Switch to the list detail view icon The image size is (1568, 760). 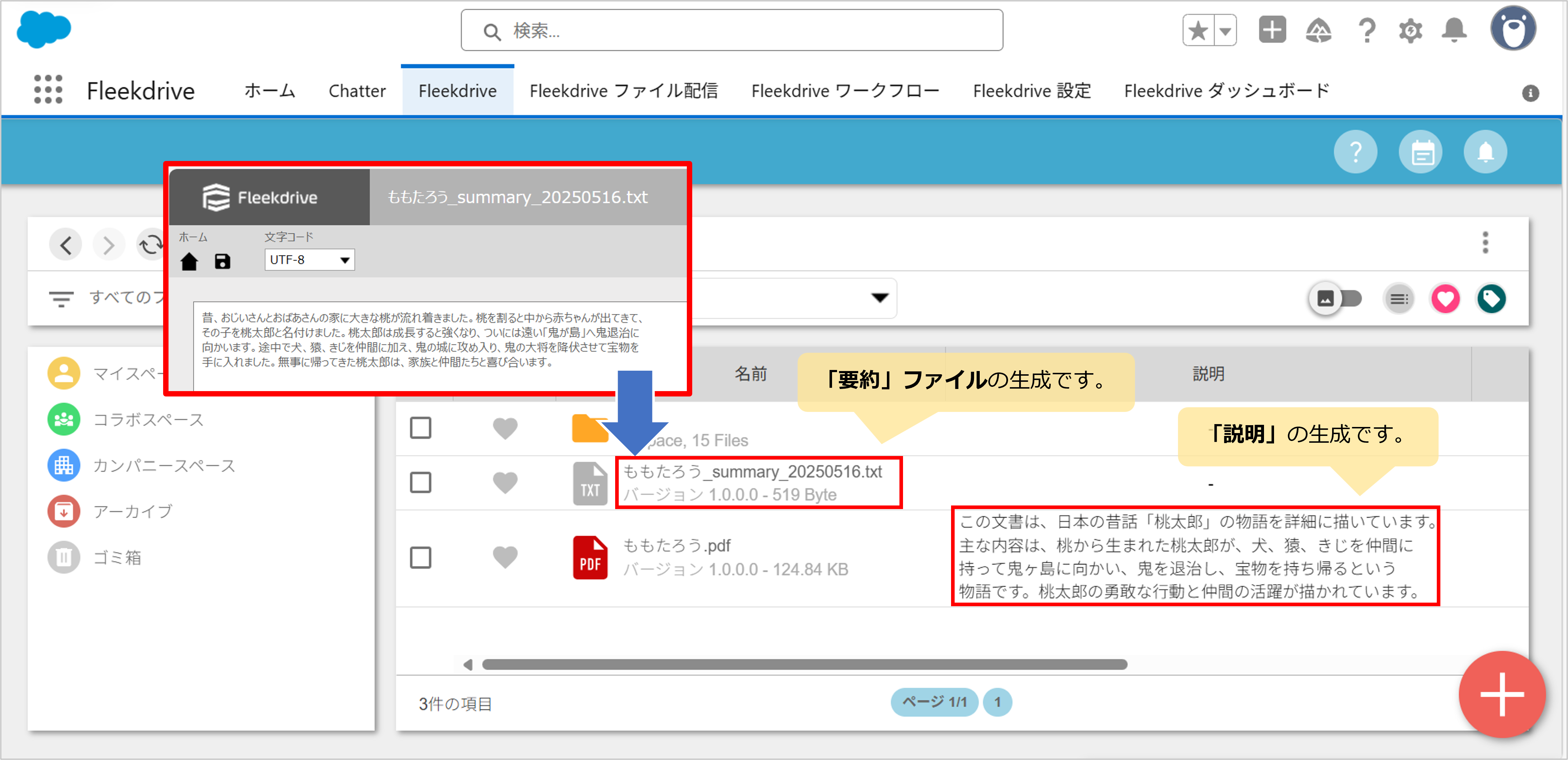coord(1399,298)
